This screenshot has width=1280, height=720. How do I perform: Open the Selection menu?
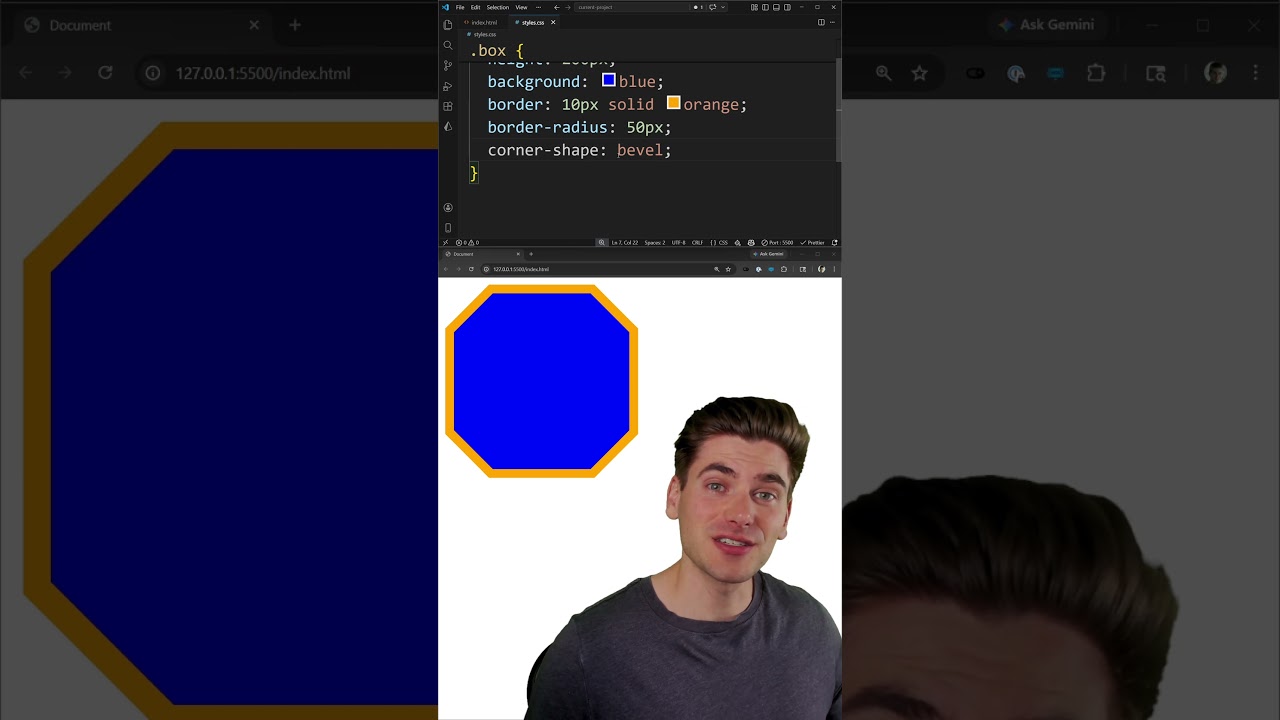tap(498, 7)
